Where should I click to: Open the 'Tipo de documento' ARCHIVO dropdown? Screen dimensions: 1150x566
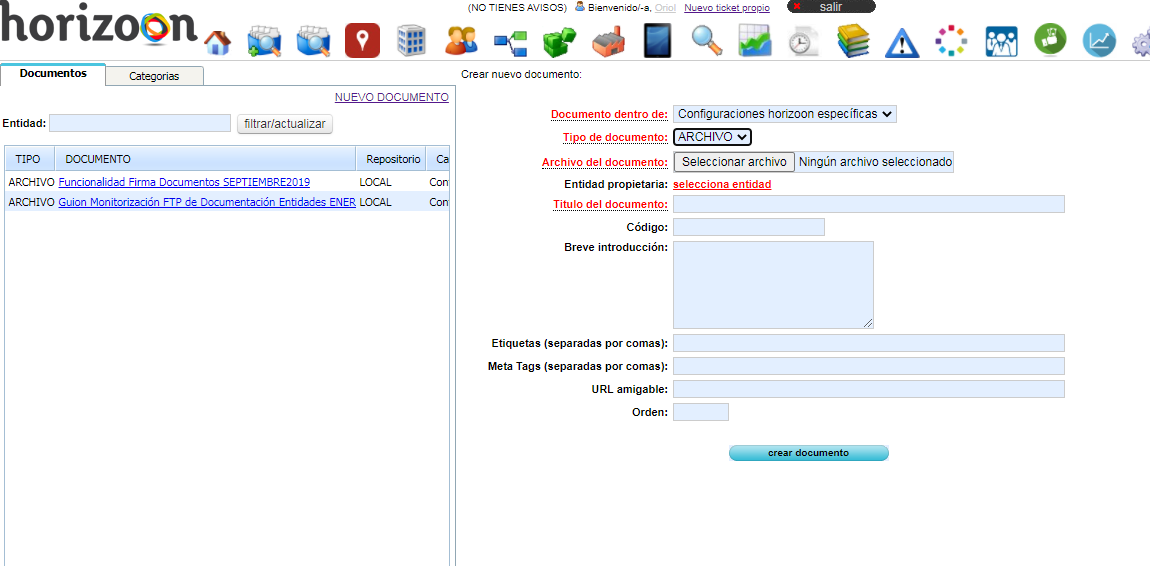[712, 137]
